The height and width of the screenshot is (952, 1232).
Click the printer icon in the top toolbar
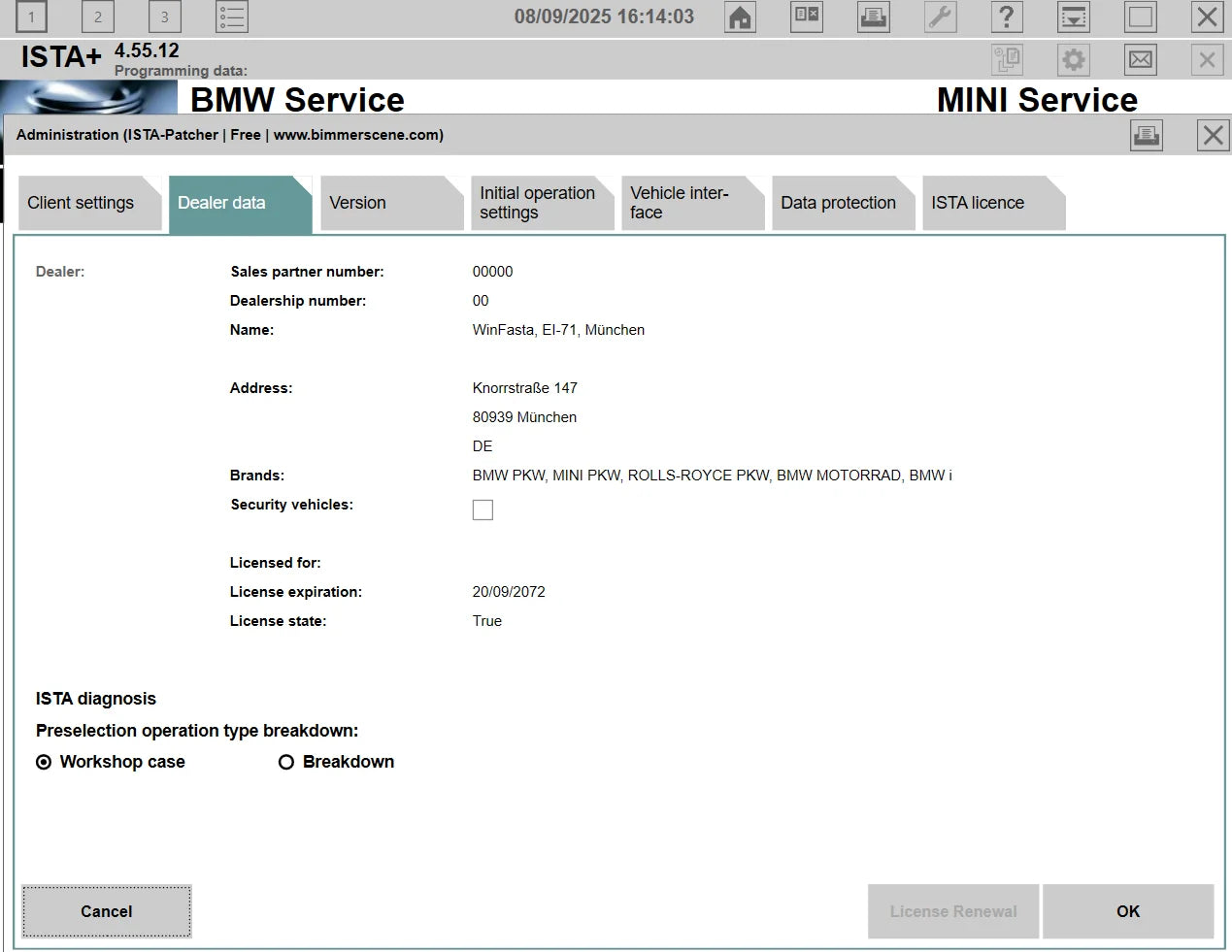coord(872,16)
